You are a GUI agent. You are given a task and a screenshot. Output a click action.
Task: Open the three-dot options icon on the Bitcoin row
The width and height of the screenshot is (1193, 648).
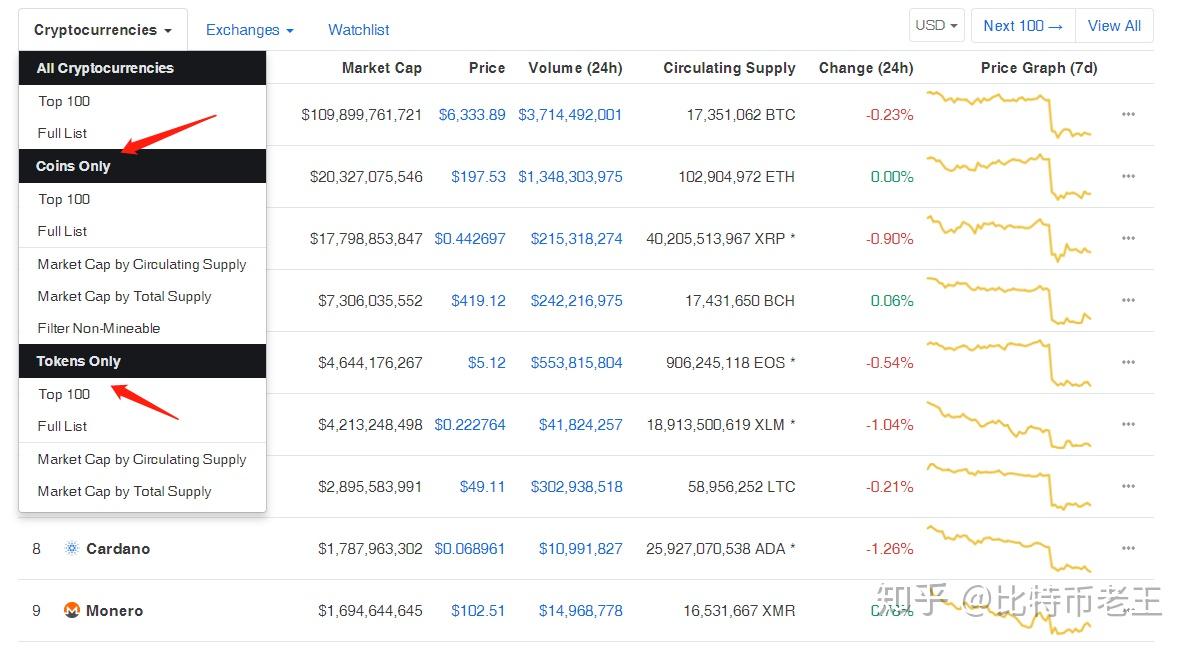(x=1128, y=114)
